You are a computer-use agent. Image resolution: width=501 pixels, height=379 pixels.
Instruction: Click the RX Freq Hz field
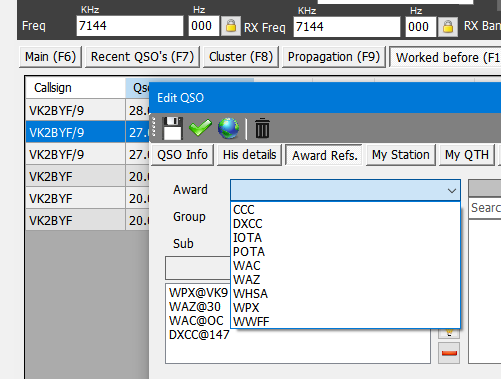[x=421, y=27]
